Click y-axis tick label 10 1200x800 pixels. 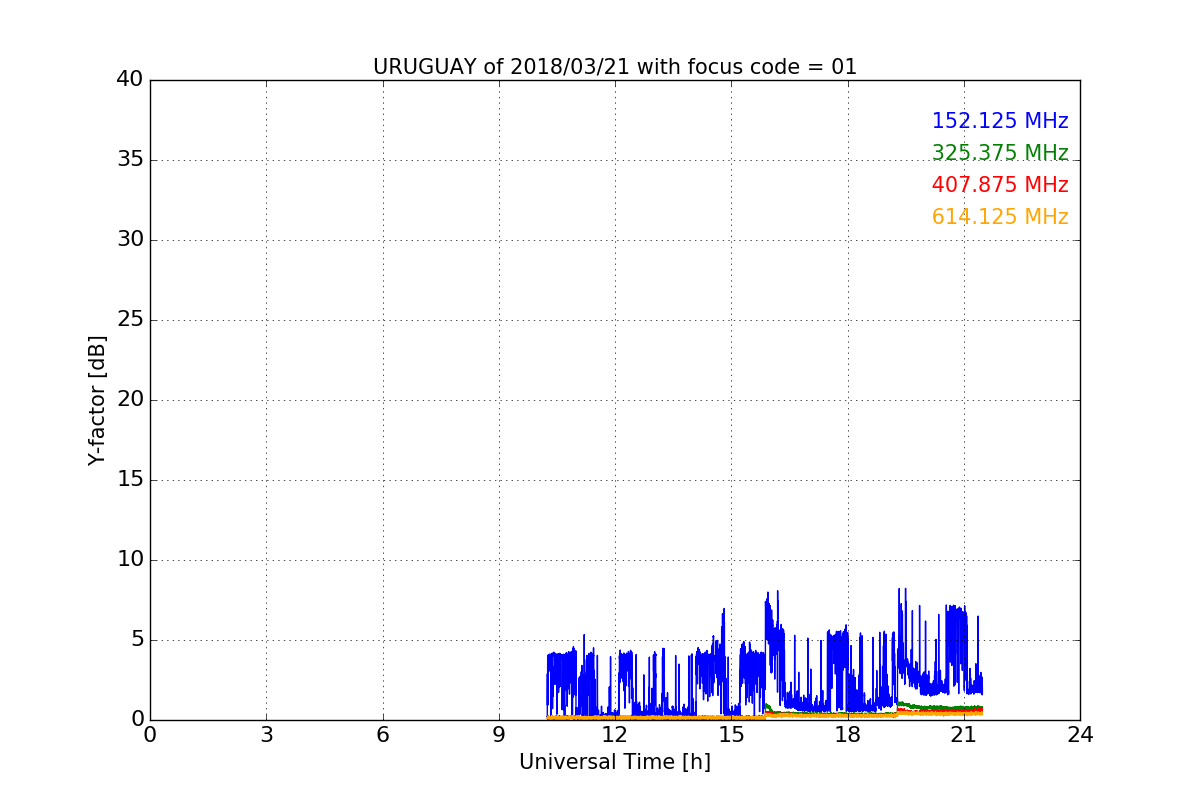(130, 560)
